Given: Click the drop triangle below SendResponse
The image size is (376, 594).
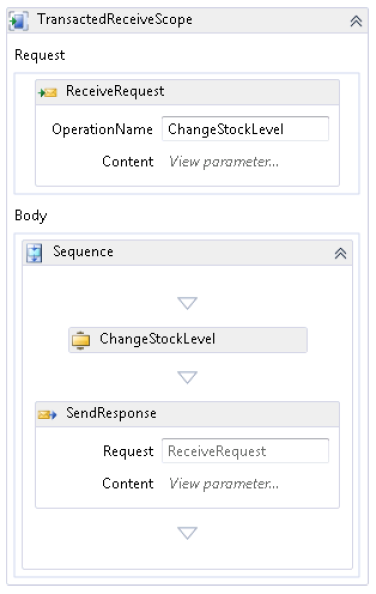Looking at the screenshot, I should (187, 533).
